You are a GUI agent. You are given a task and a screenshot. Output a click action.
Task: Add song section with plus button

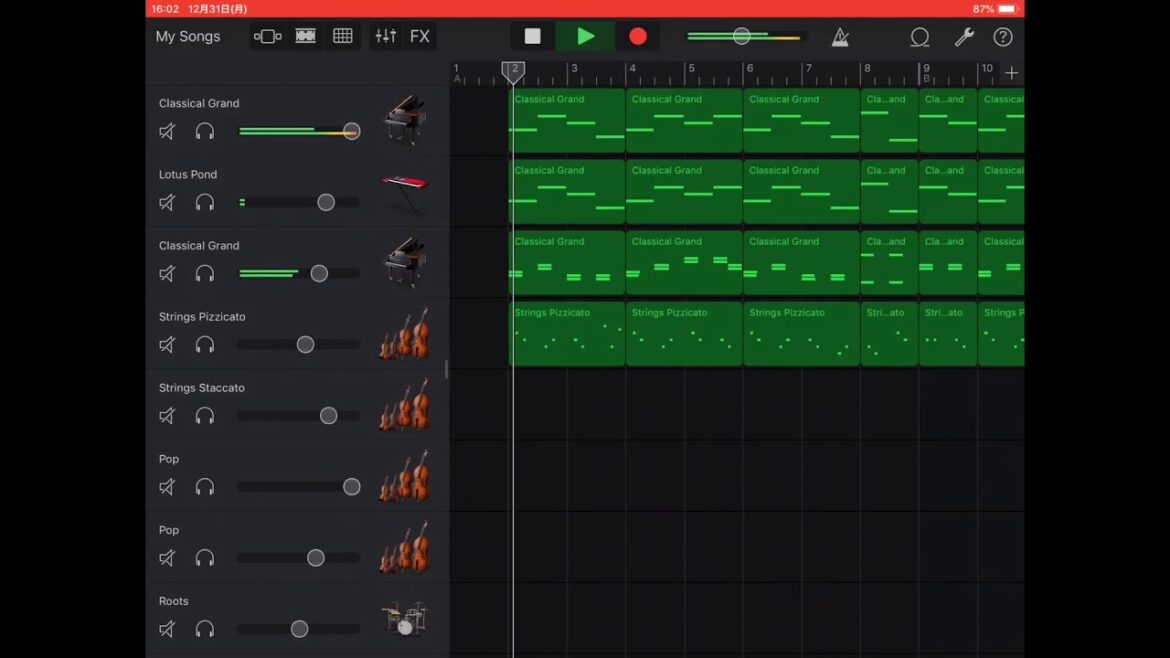click(x=1011, y=73)
